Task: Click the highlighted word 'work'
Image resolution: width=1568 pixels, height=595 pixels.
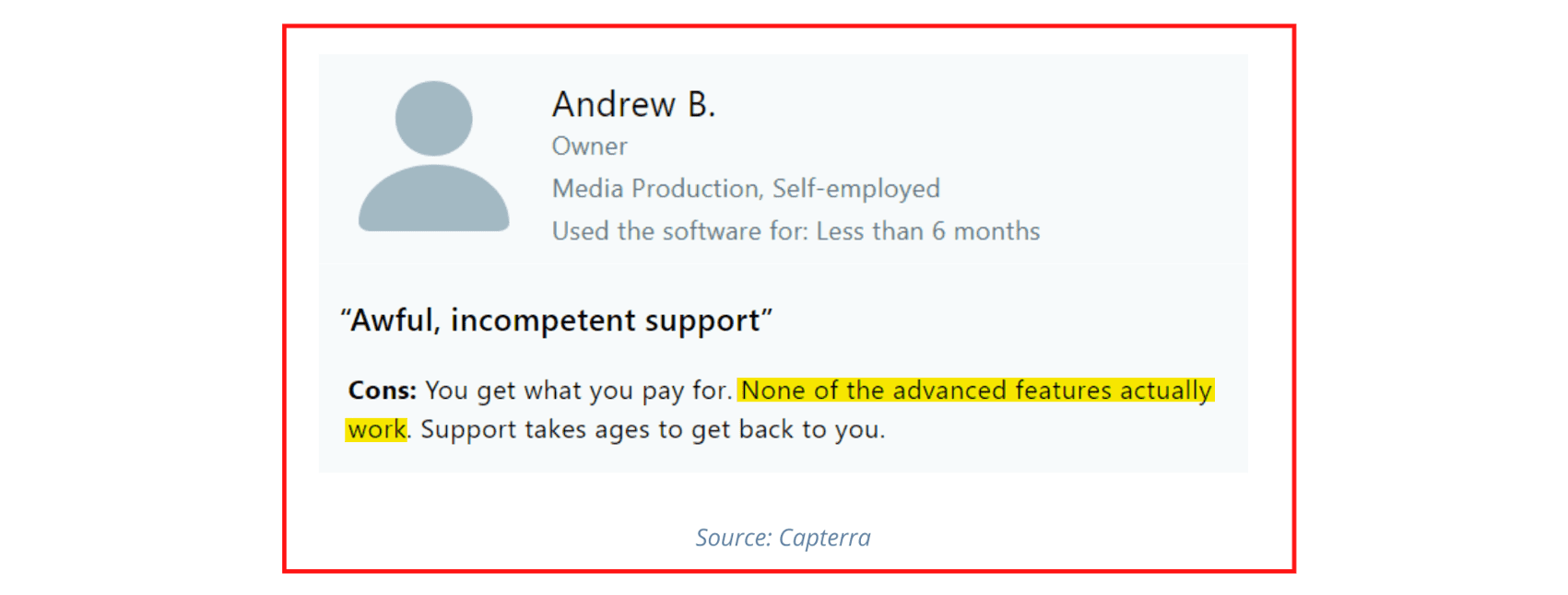Action: tap(377, 429)
